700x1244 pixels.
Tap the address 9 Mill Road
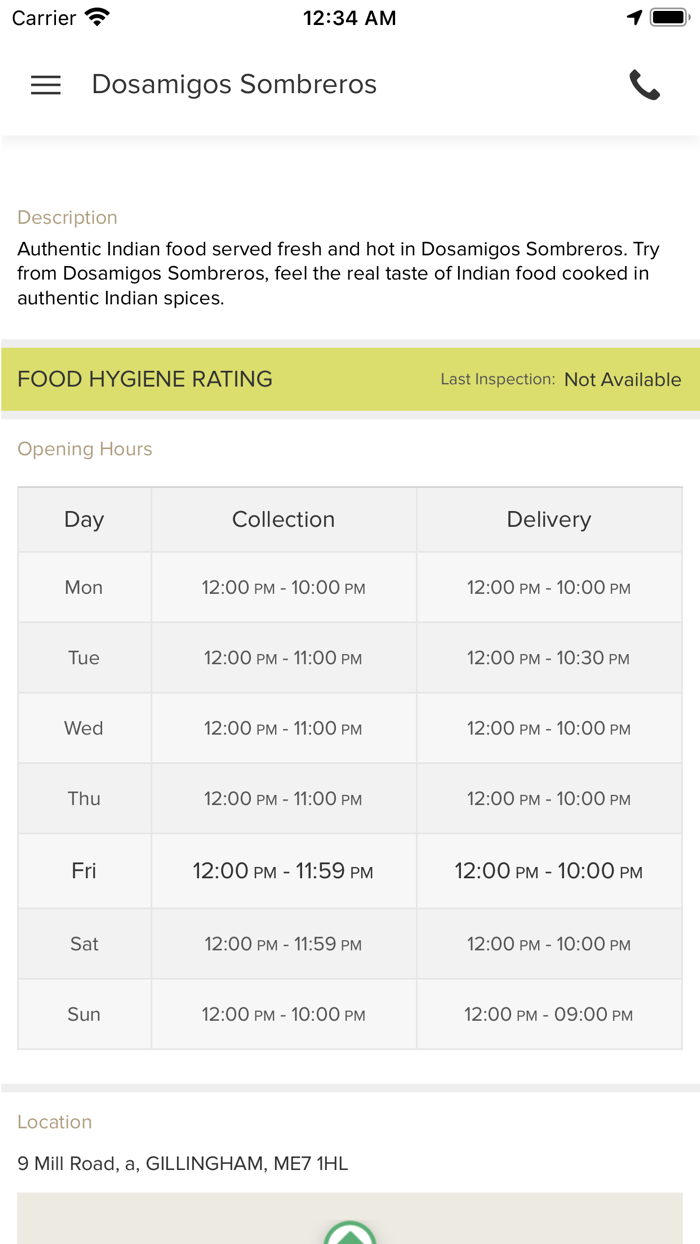click(x=182, y=1163)
